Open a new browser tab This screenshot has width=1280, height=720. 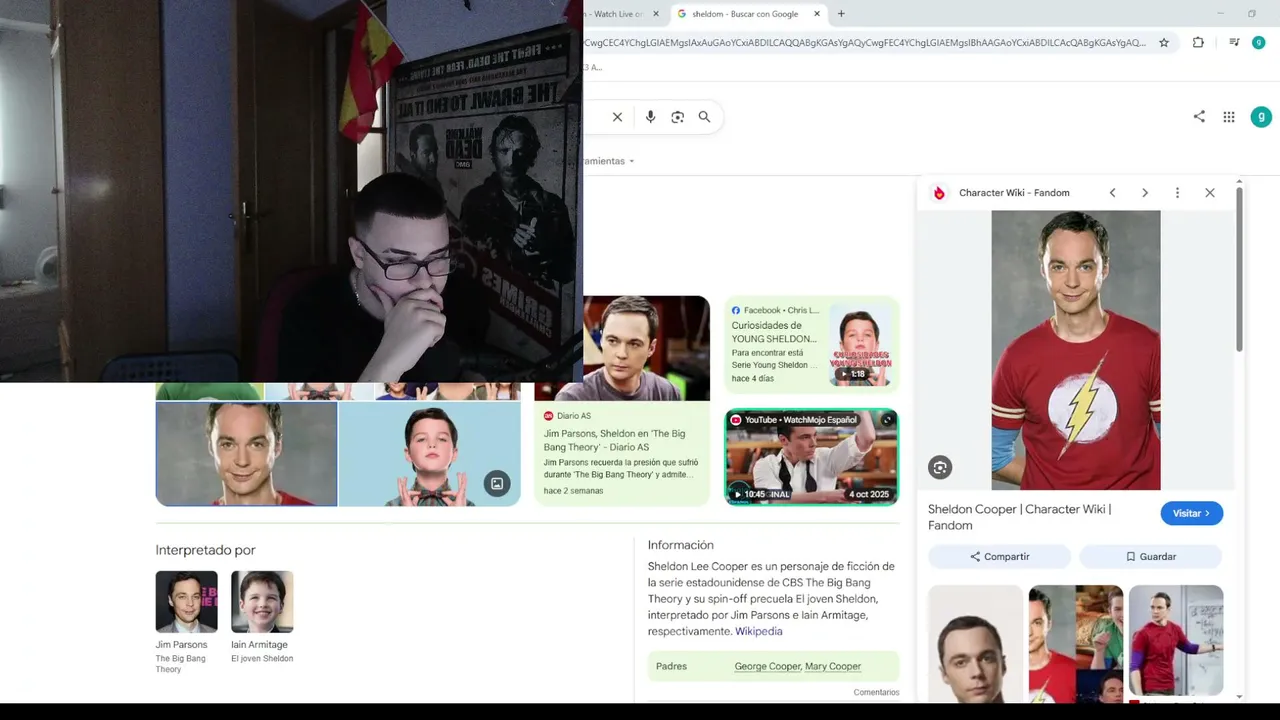coord(841,14)
